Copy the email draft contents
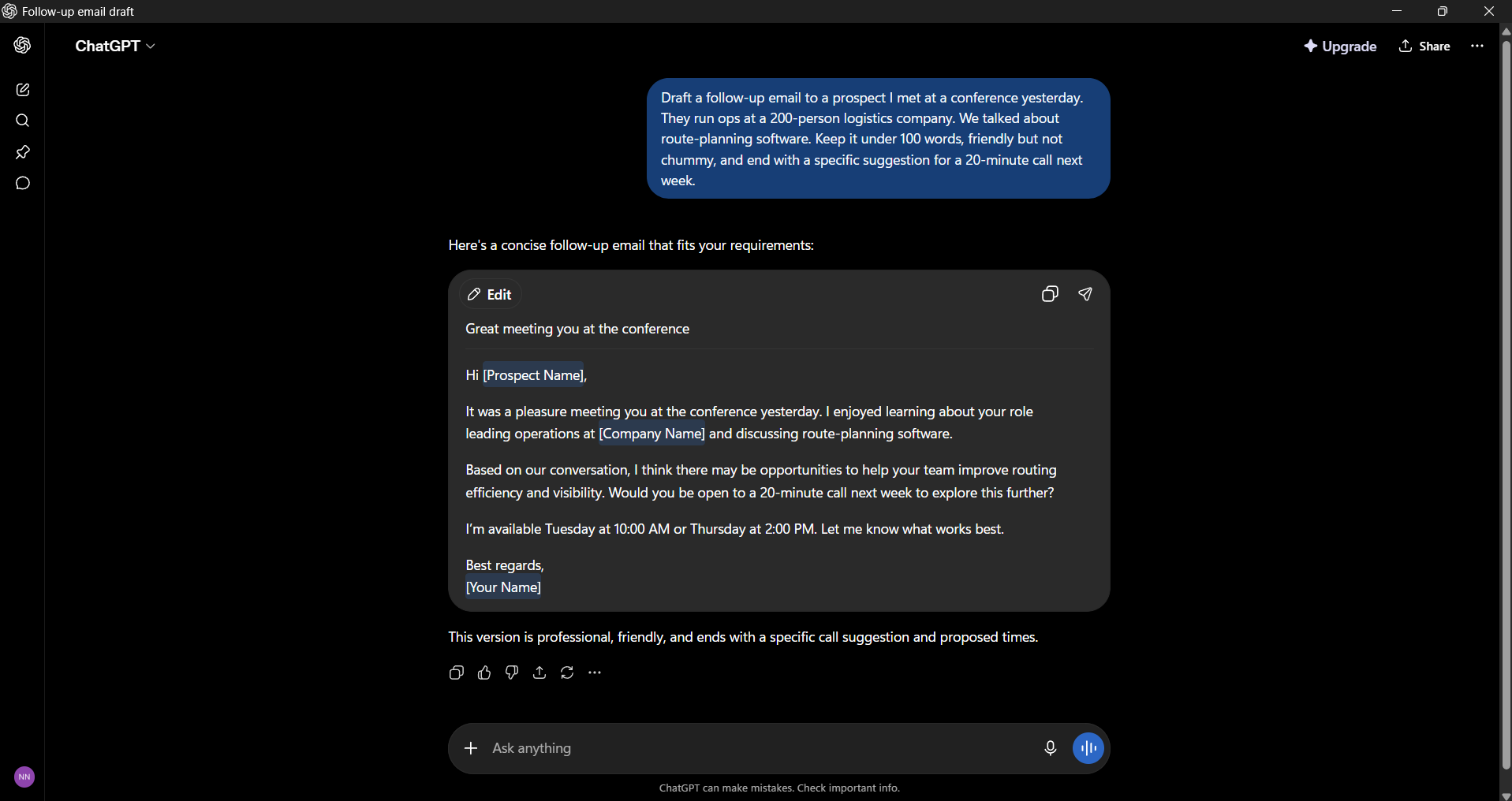 [1050, 294]
